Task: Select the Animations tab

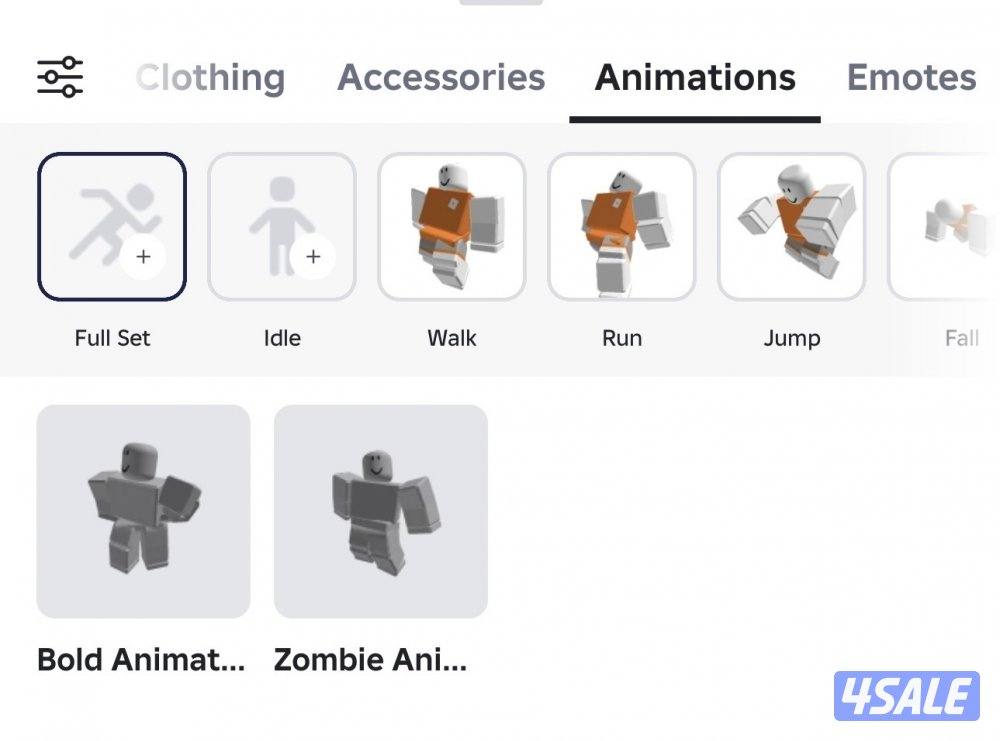Action: point(695,78)
